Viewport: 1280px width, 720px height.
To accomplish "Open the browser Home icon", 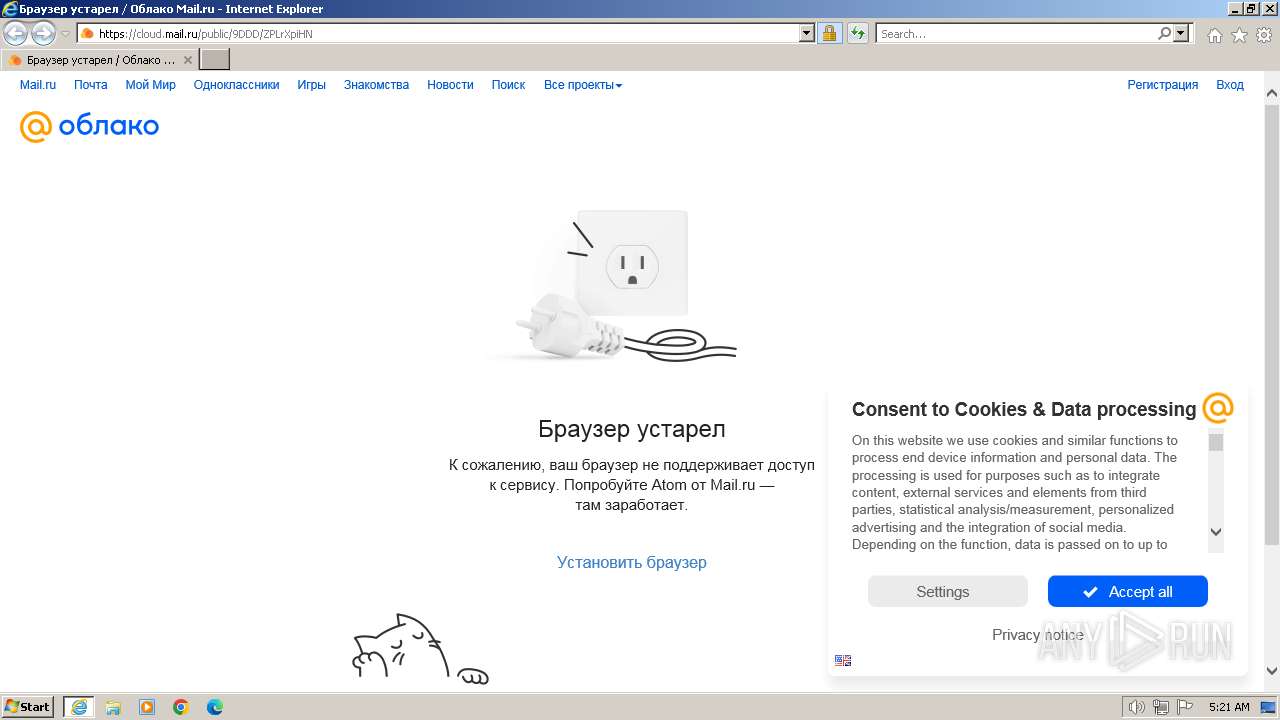I will [1214, 35].
